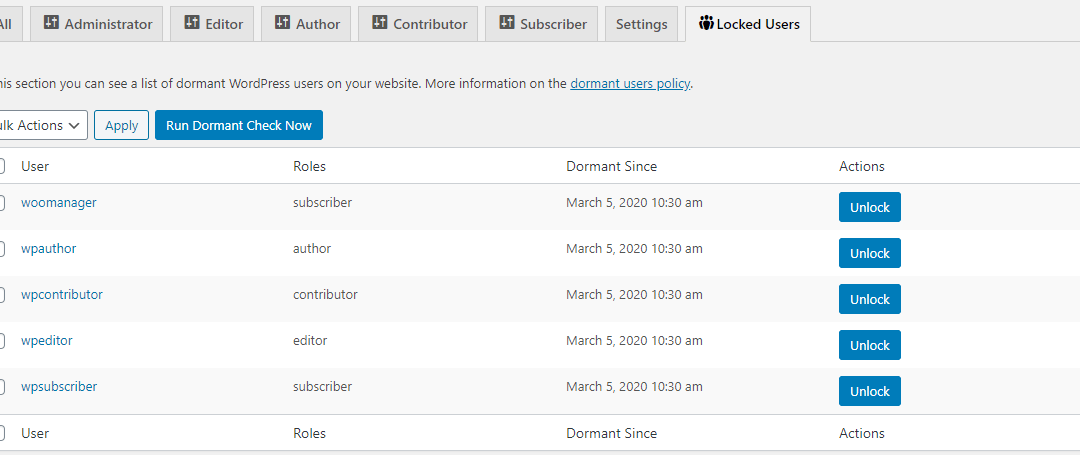Click wpeditor's dormant date cell
This screenshot has height=455, width=1080.
coord(634,340)
